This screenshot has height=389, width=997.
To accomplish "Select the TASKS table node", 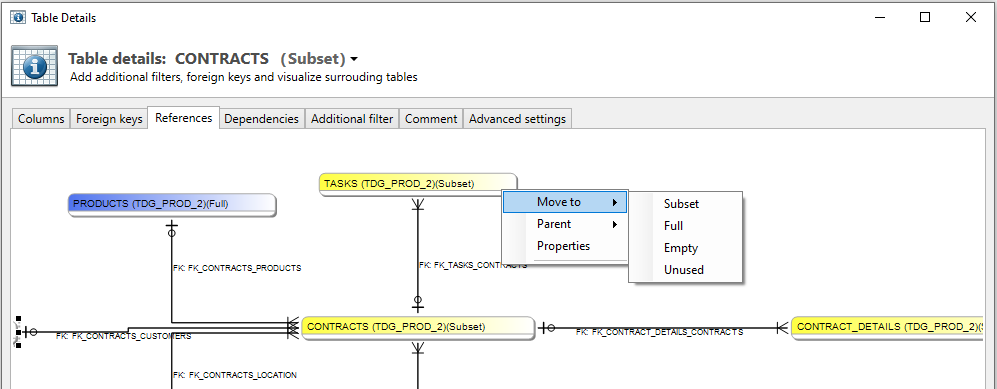I will (418, 184).
